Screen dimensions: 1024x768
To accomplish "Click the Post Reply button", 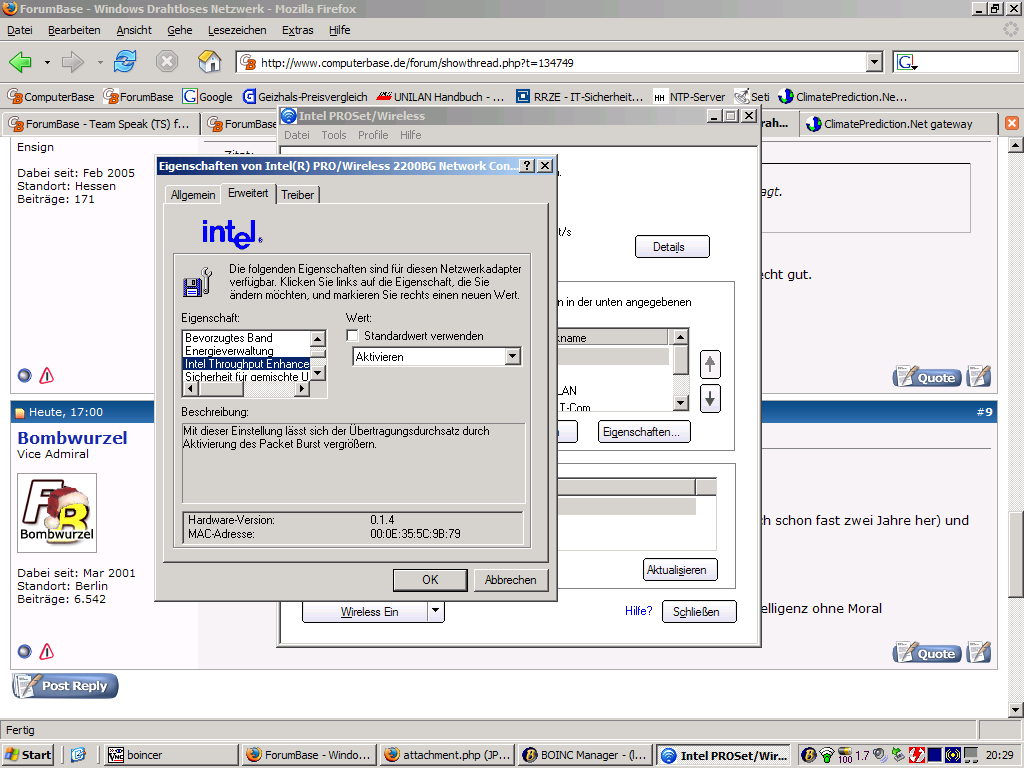I will [x=65, y=686].
